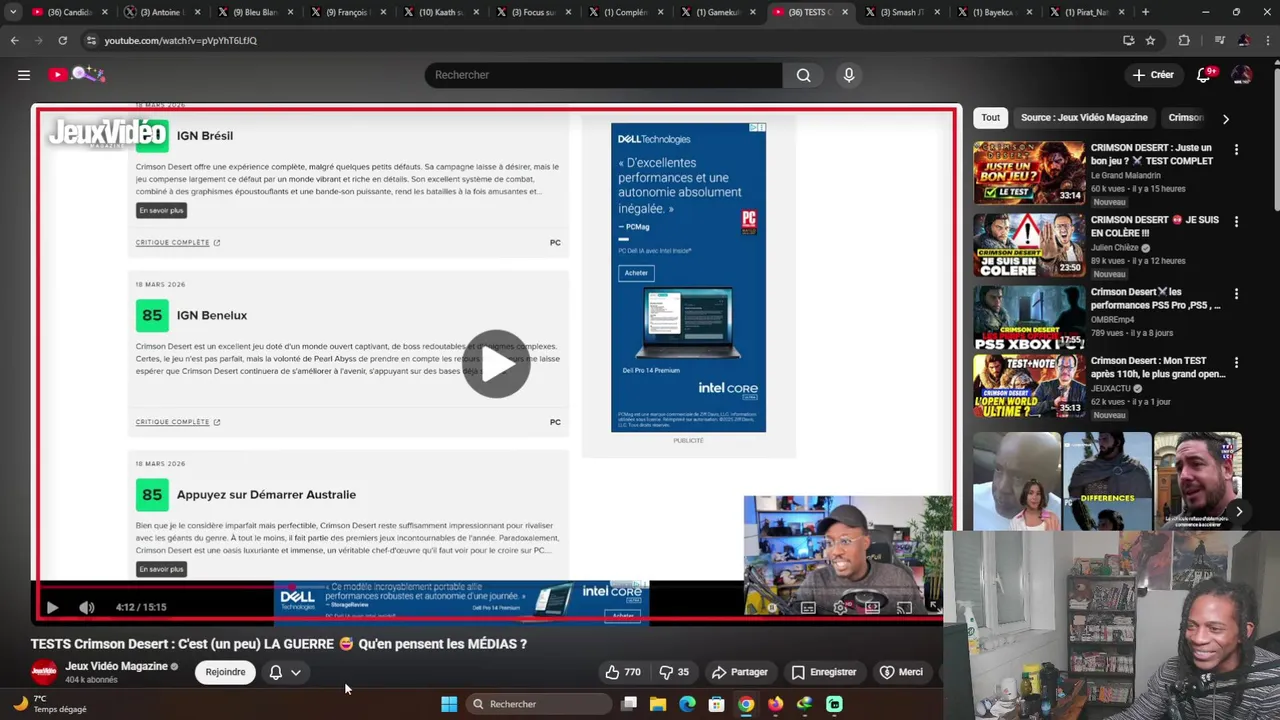Mute the video using the speaker icon
Image resolution: width=1280 pixels, height=720 pixels.
[87, 607]
